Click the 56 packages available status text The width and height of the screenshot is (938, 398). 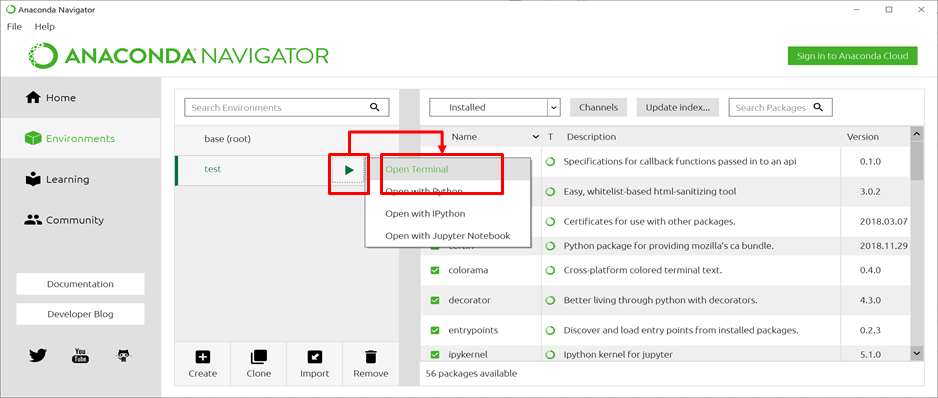coord(471,374)
